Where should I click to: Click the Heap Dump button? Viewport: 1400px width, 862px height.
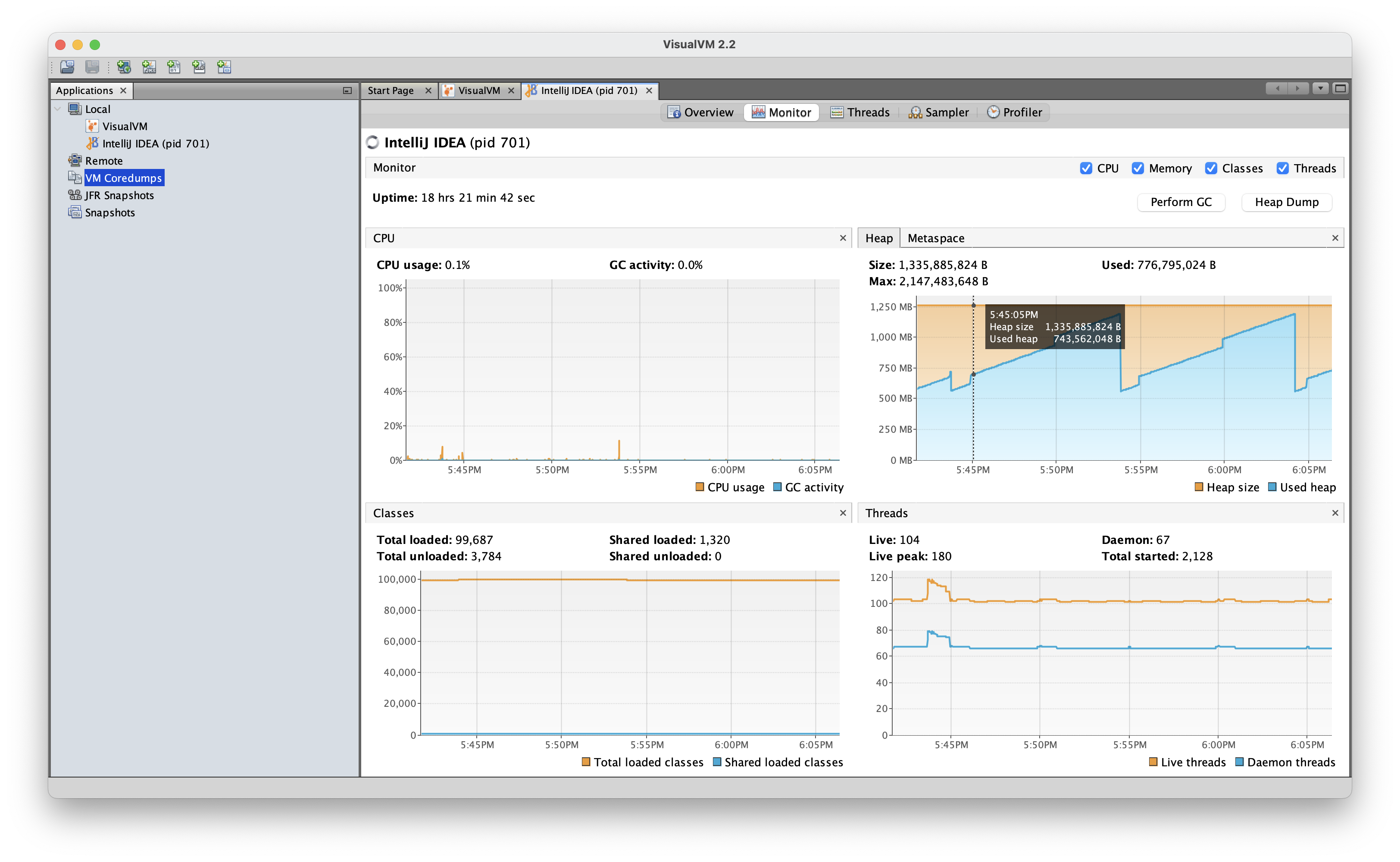(1286, 203)
